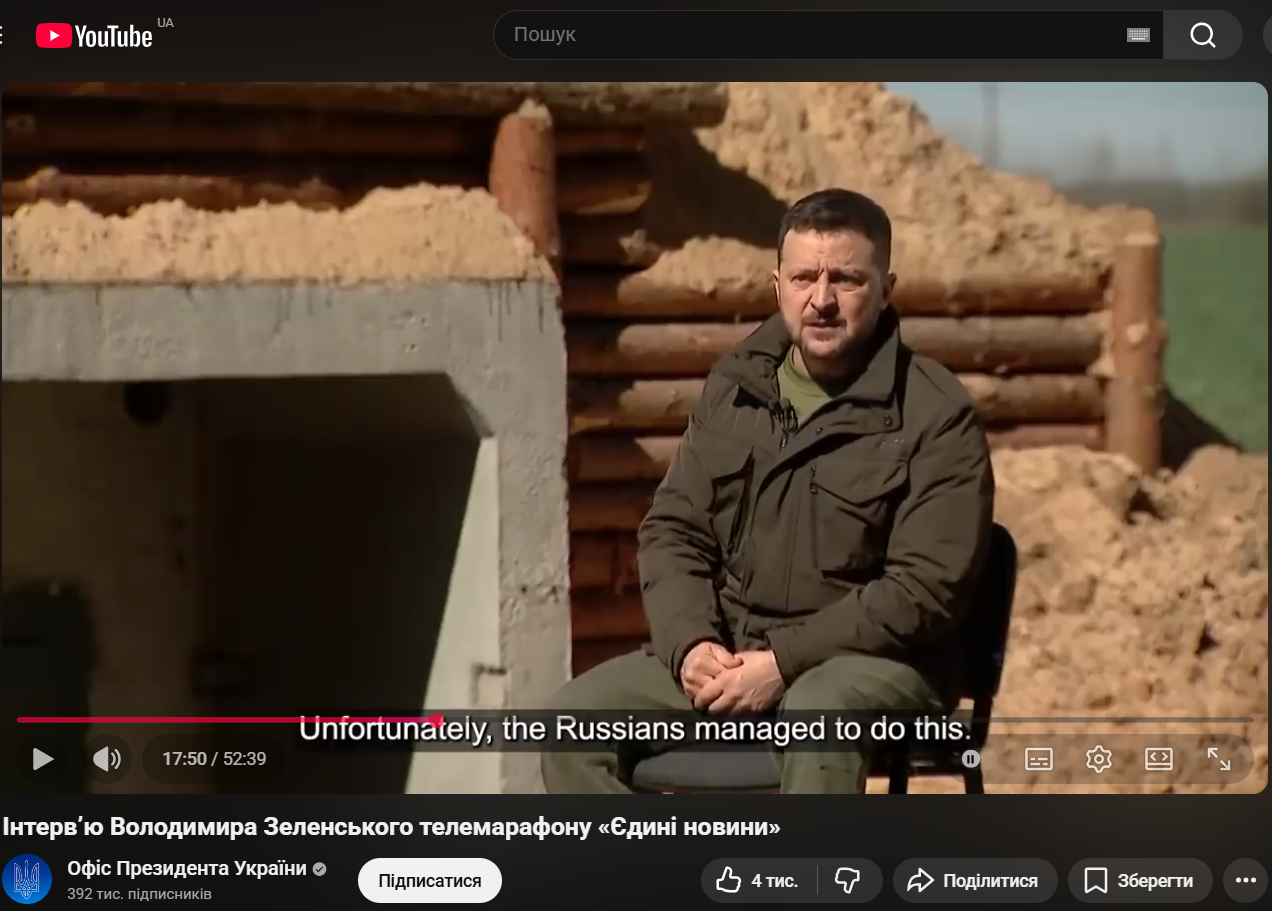Expand the three-dot more actions menu
This screenshot has width=1272, height=911.
coord(1245,880)
